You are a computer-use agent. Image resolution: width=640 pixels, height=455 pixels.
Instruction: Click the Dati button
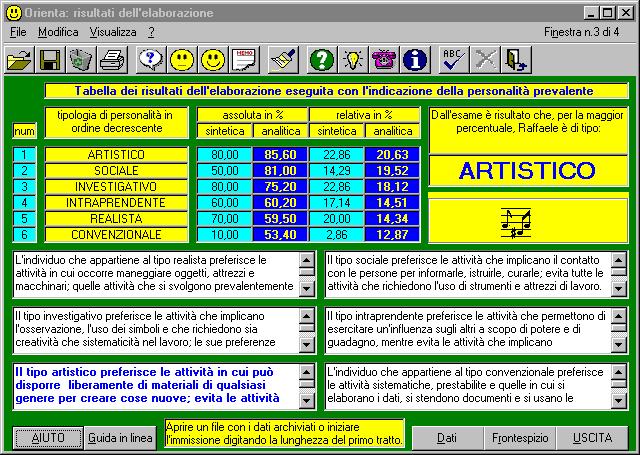point(447,438)
